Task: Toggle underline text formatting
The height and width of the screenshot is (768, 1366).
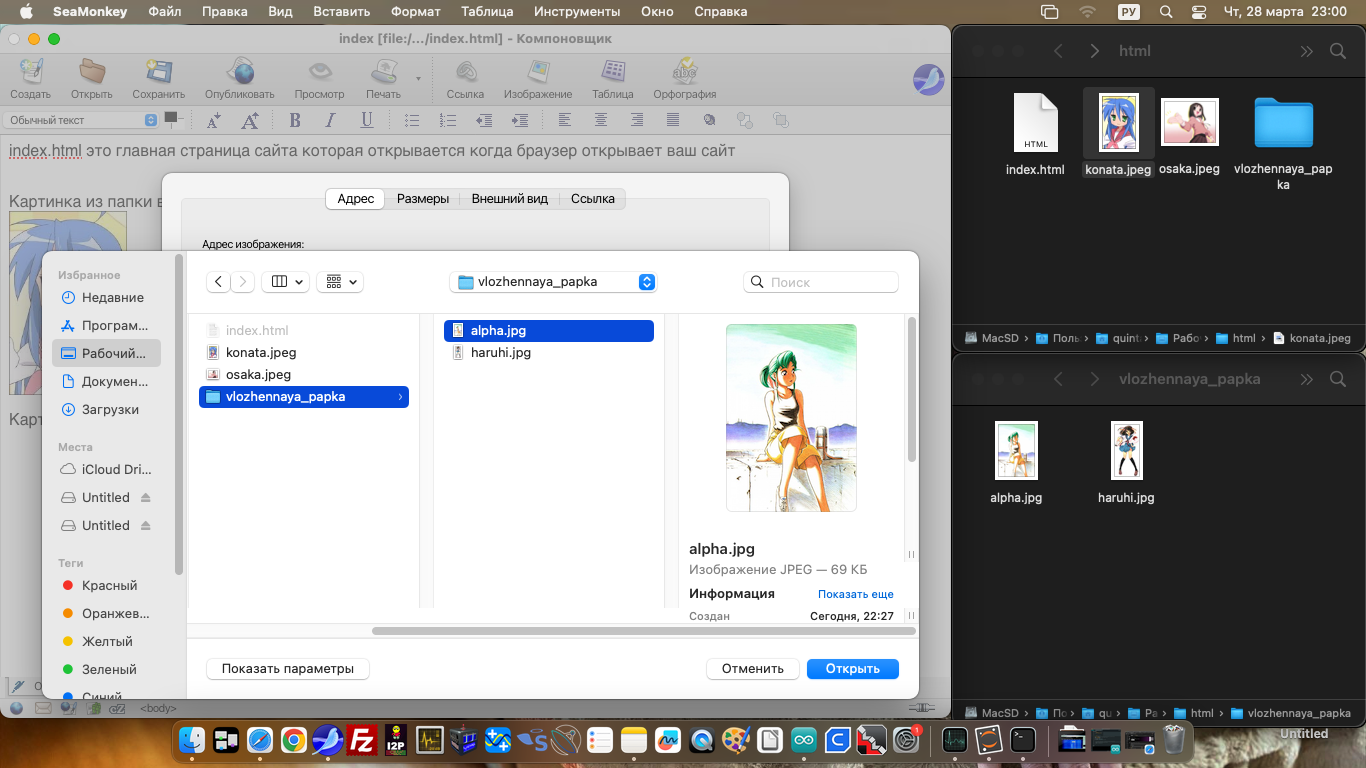Action: [367, 120]
